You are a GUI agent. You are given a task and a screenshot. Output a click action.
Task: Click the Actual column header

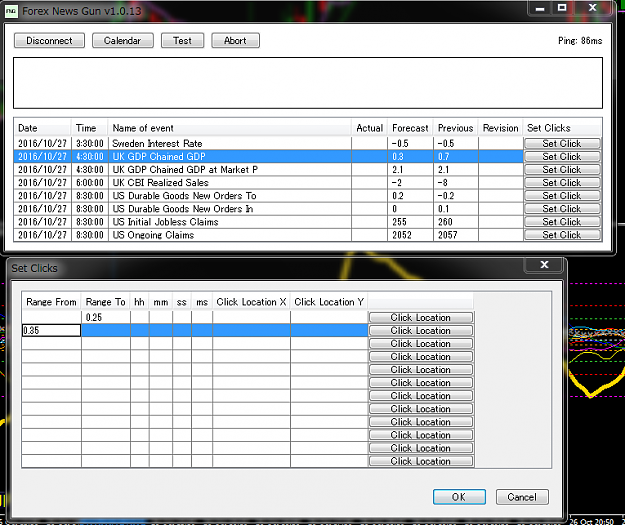[x=369, y=128]
